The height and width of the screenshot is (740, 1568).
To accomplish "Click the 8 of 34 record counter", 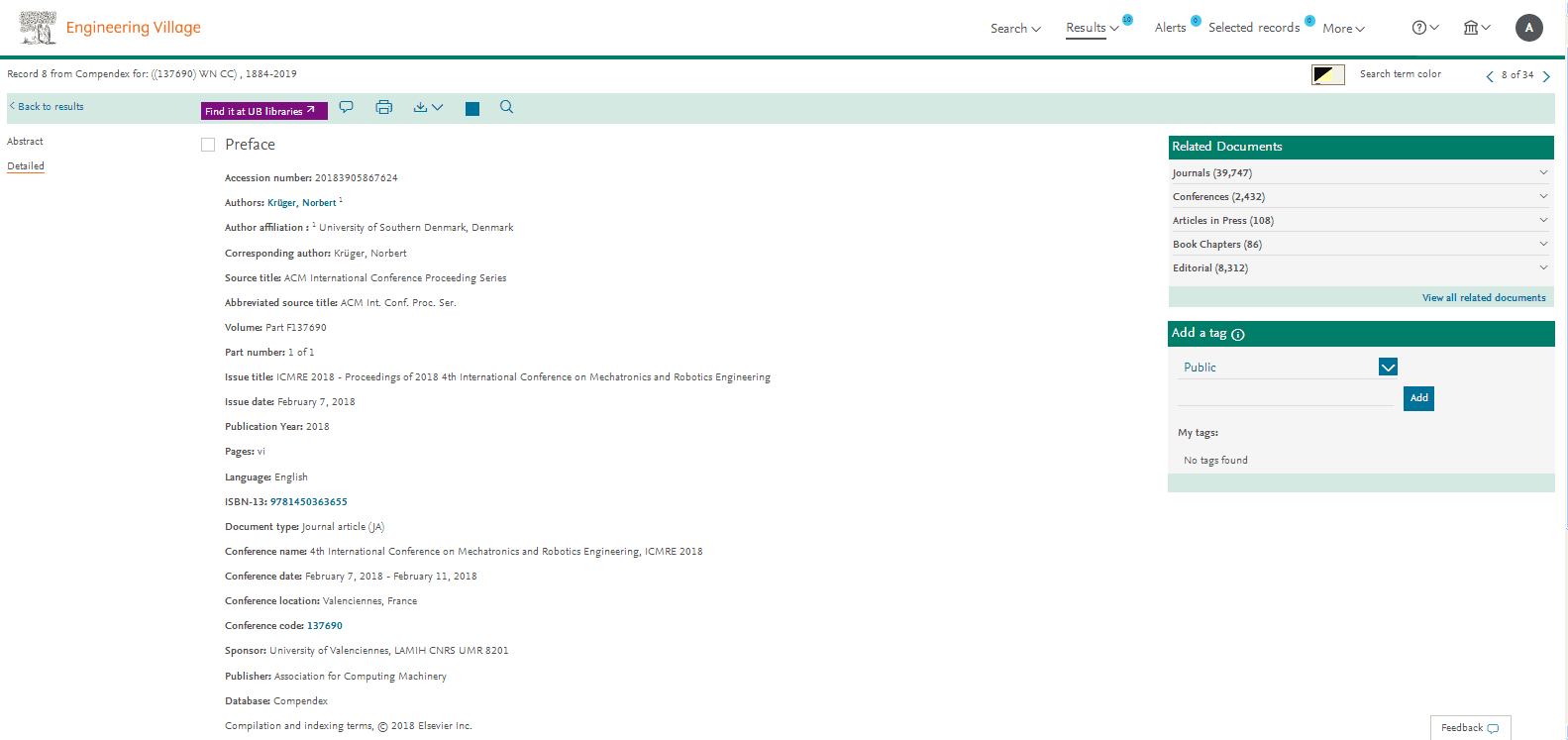I will (x=1517, y=75).
